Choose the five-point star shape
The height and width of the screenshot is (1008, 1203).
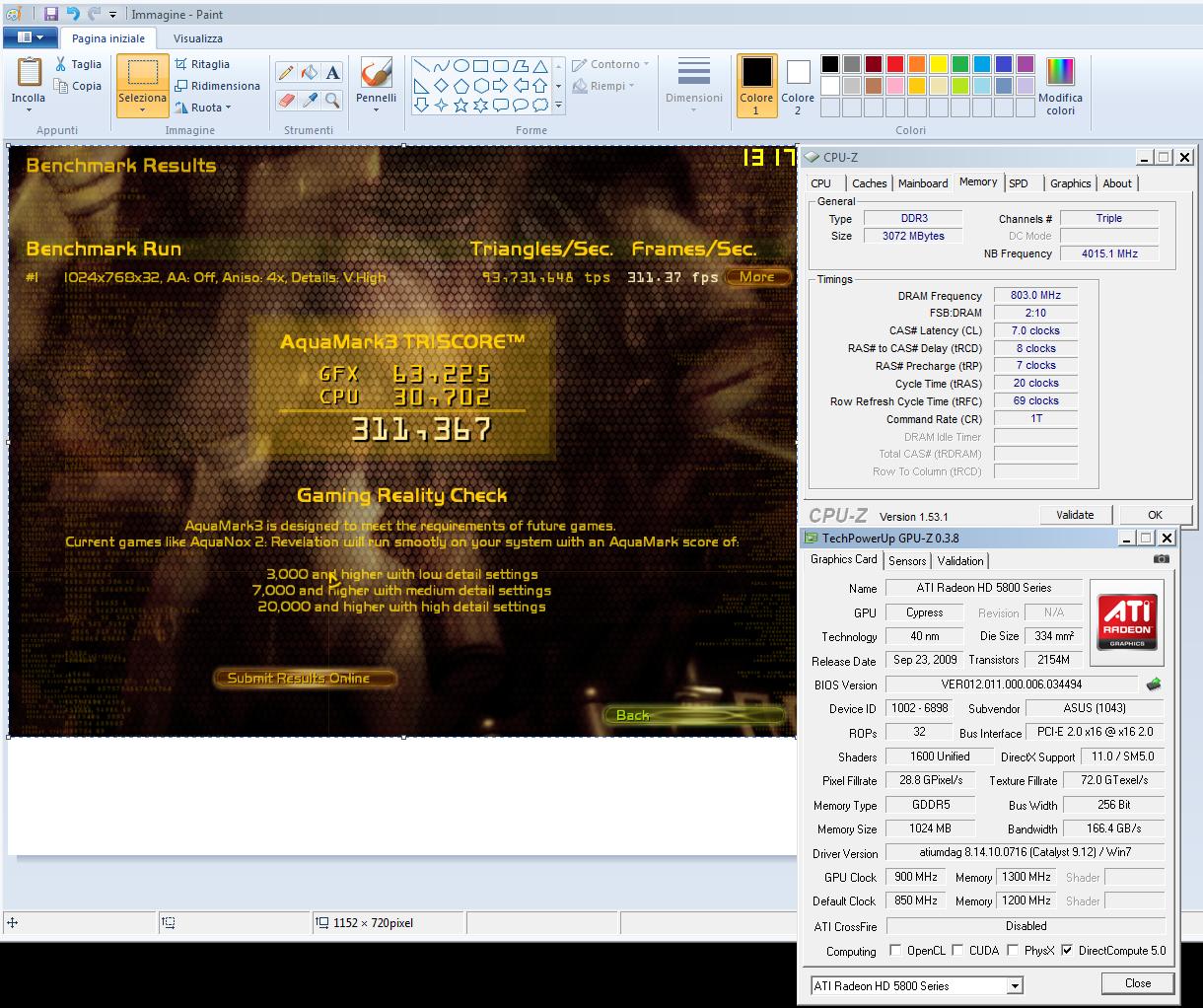coord(460,106)
